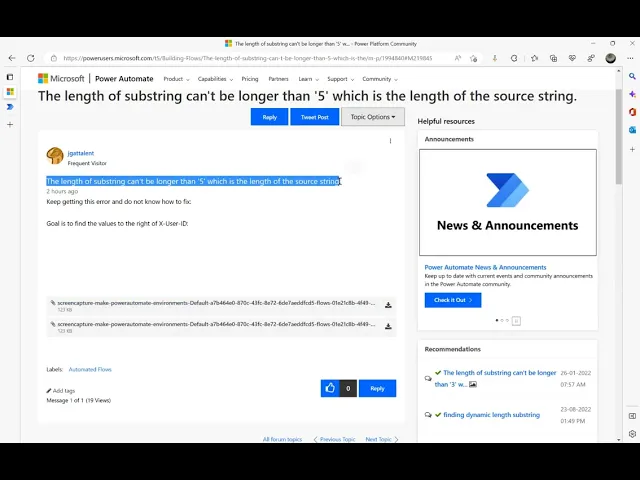The height and width of the screenshot is (480, 640).
Task: Click the Reply button beside the kudos count
Action: pos(377,388)
